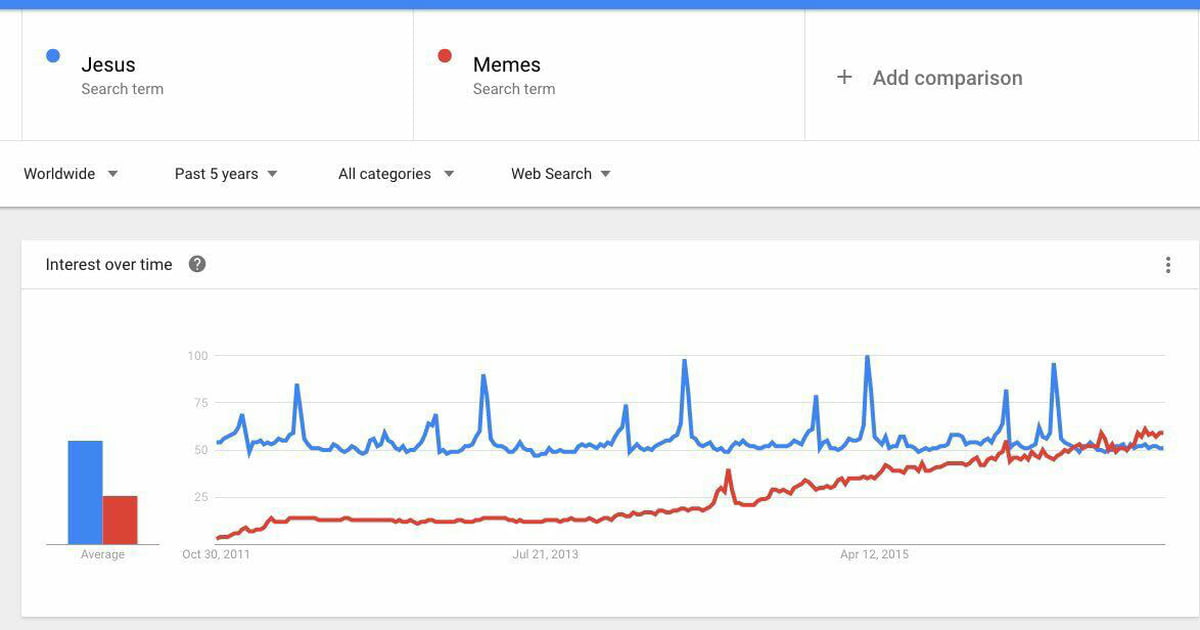Click the tallest blue peak at 100
The width and height of the screenshot is (1200, 630).
867,358
